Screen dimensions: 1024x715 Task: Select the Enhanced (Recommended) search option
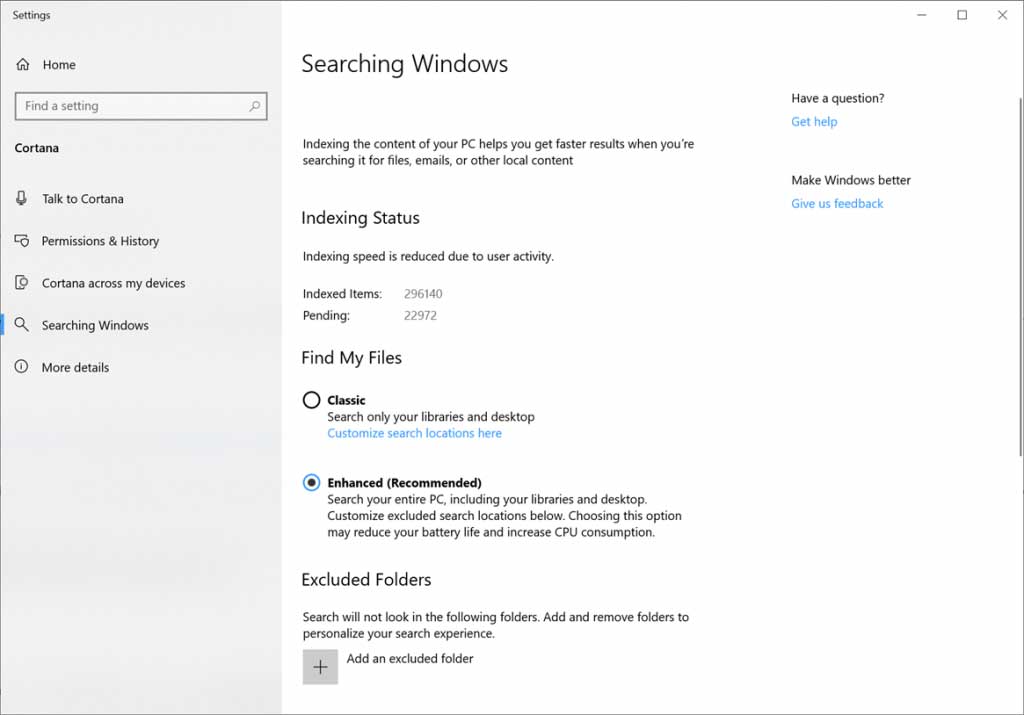(311, 482)
